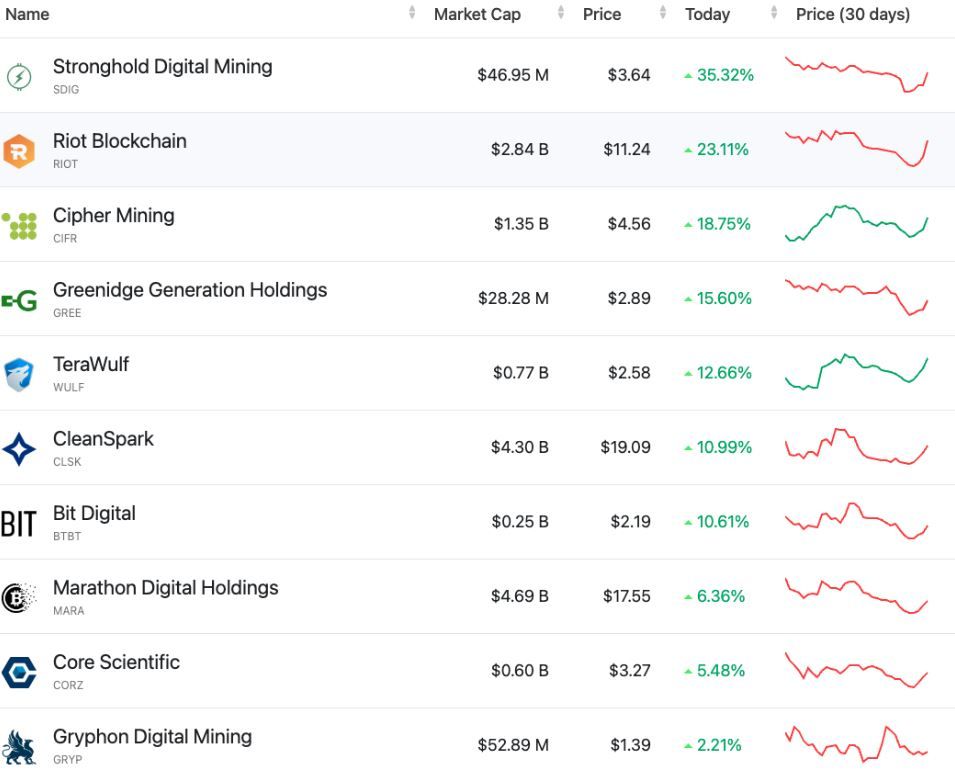Click the Stronghold Digital Mining logo icon
Viewport: 955px width, 778px height.
tap(19, 76)
